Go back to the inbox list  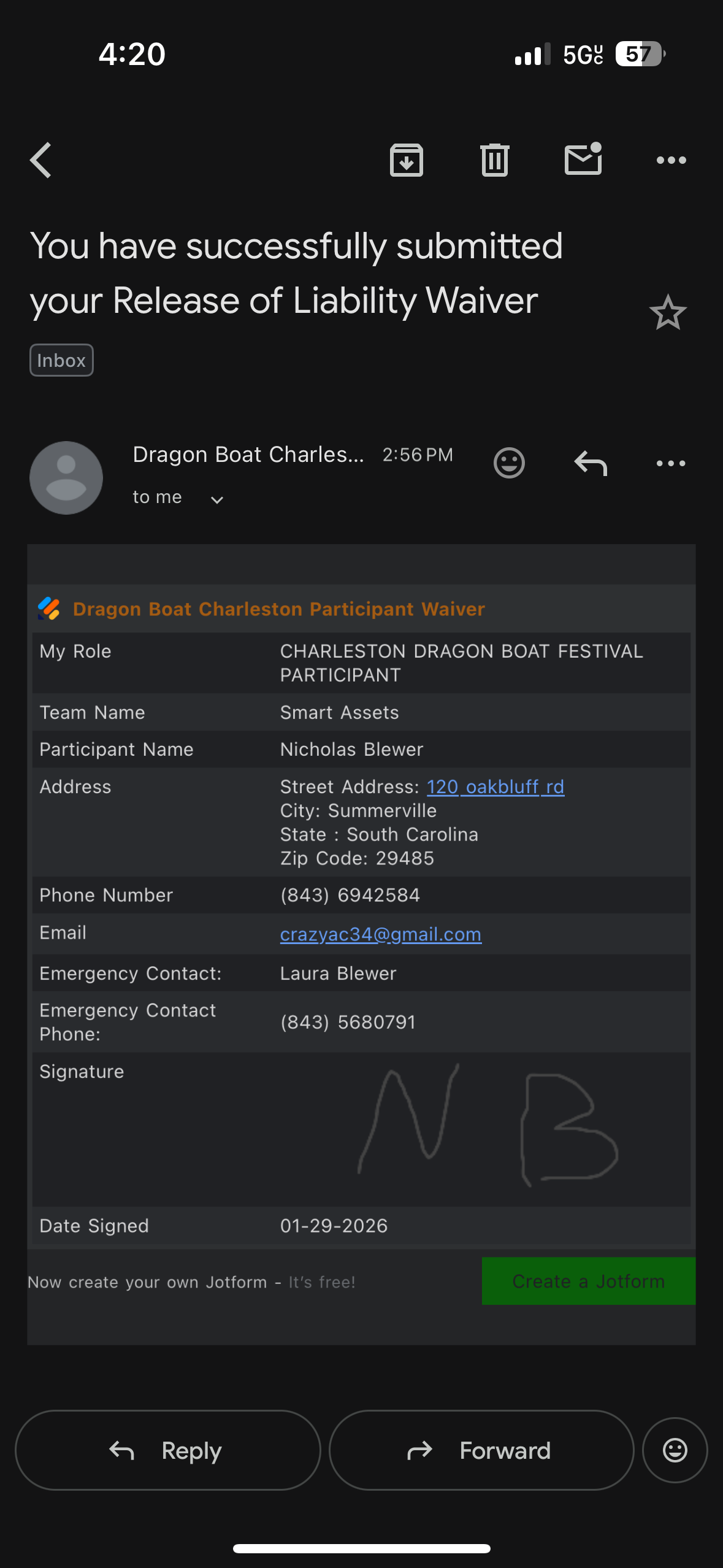(x=41, y=161)
